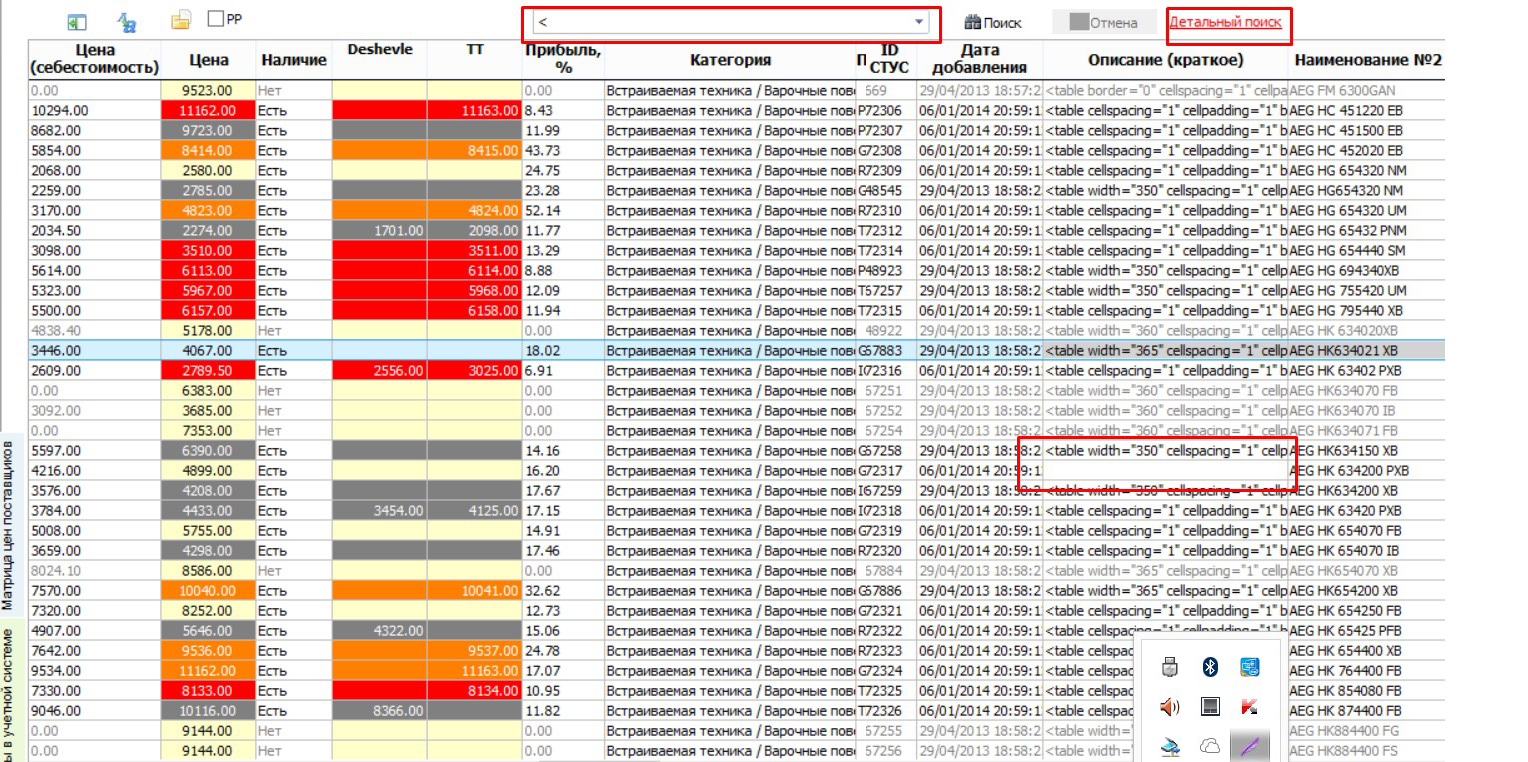Select row AEG FM 6300GAN

click(737, 91)
